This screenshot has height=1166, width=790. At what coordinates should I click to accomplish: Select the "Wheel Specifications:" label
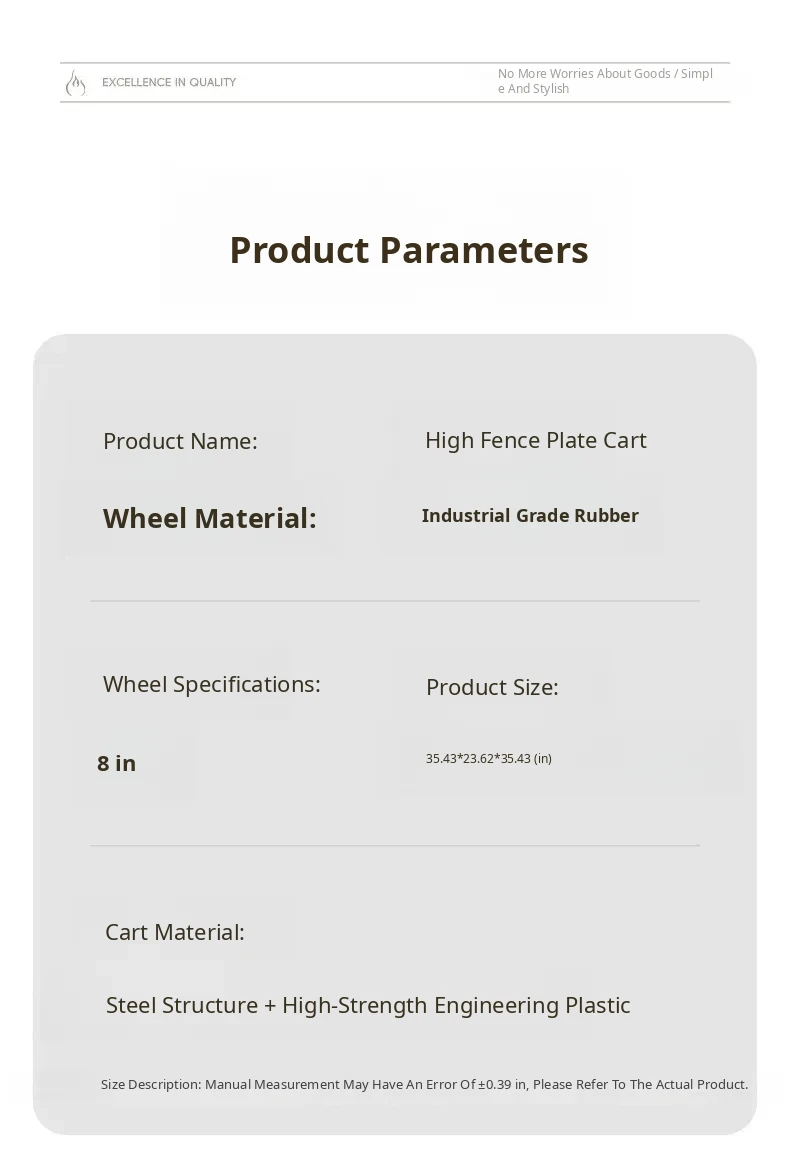pos(211,684)
